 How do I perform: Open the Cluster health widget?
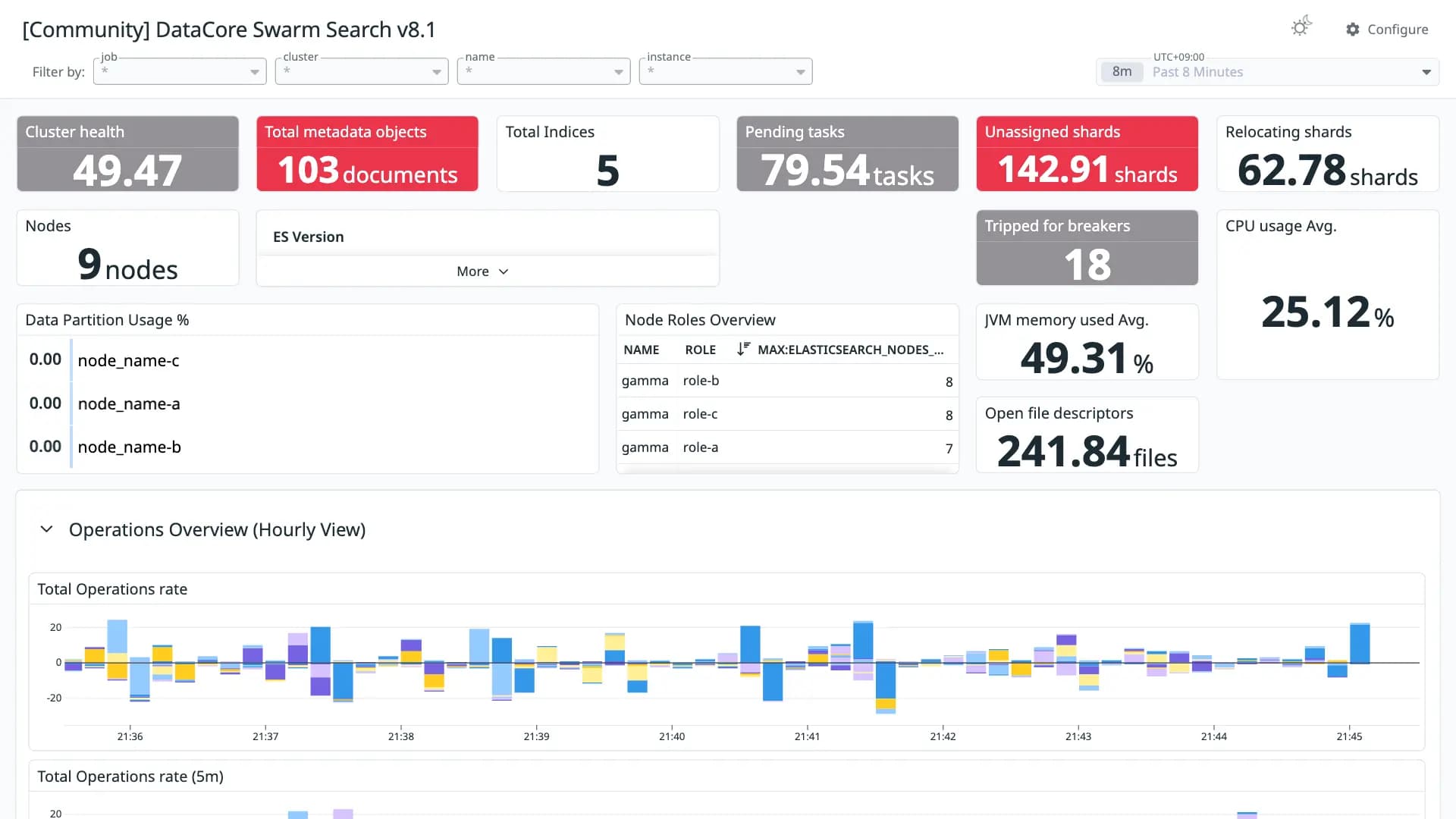pyautogui.click(x=127, y=153)
